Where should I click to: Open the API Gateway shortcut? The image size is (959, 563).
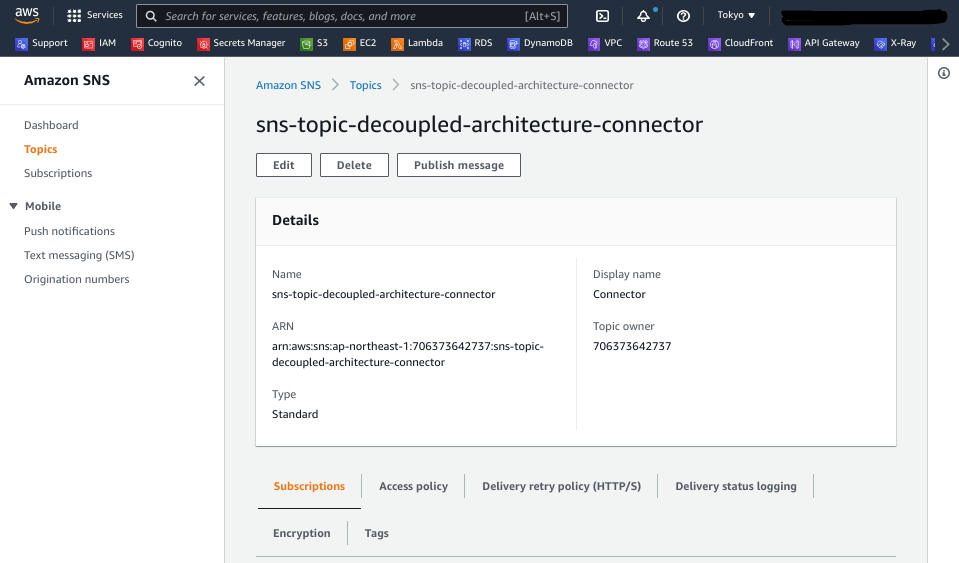click(x=824, y=43)
